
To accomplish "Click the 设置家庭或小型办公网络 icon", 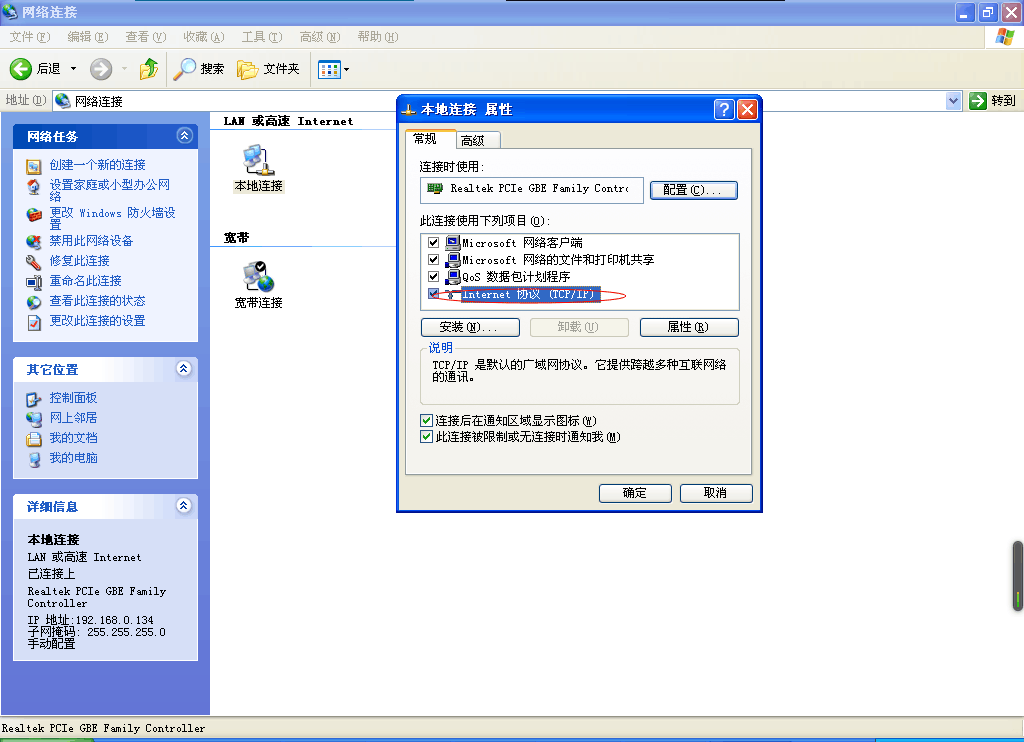I will point(33,187).
